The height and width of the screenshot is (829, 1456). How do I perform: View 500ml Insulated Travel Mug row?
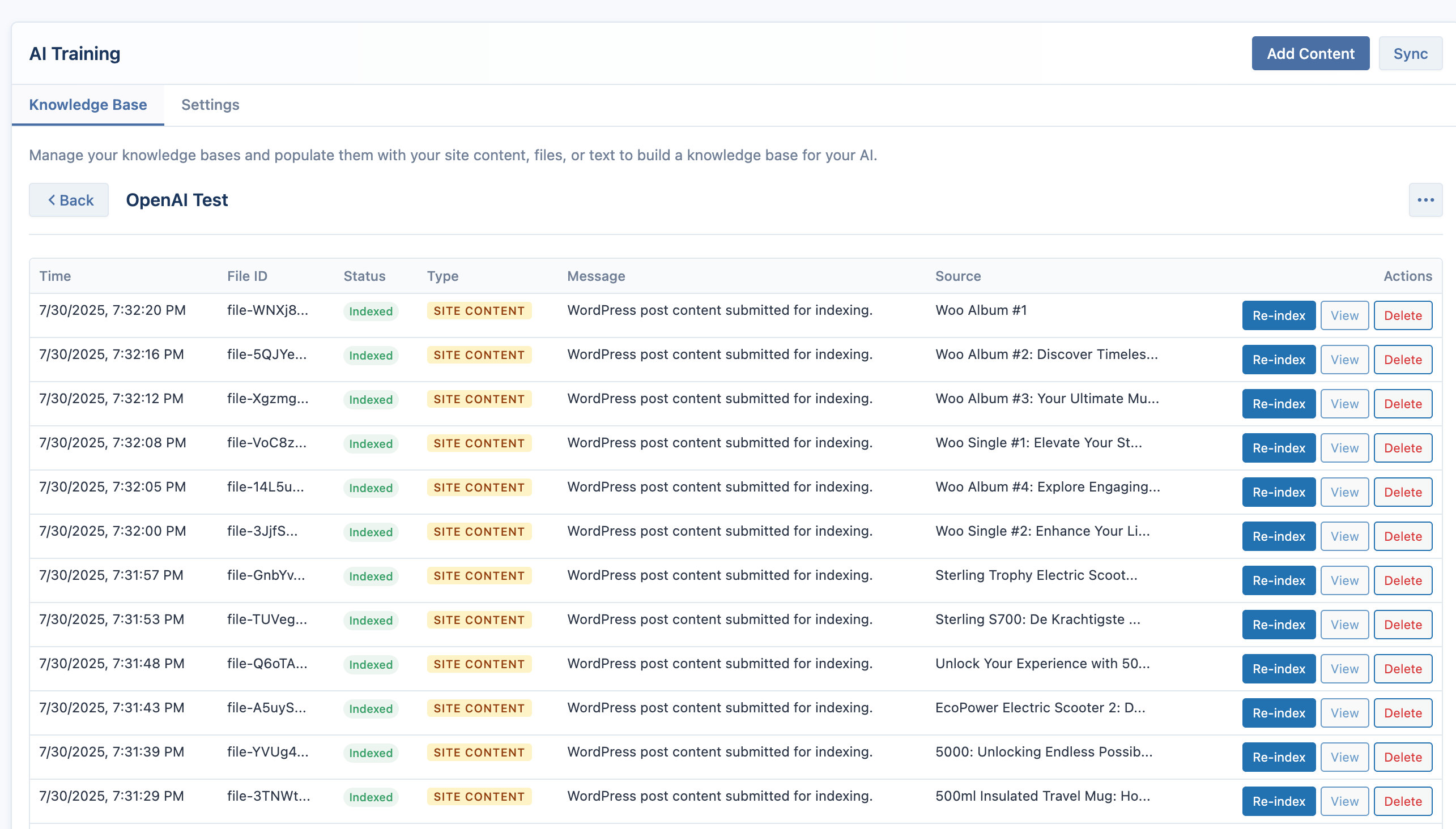[1344, 801]
